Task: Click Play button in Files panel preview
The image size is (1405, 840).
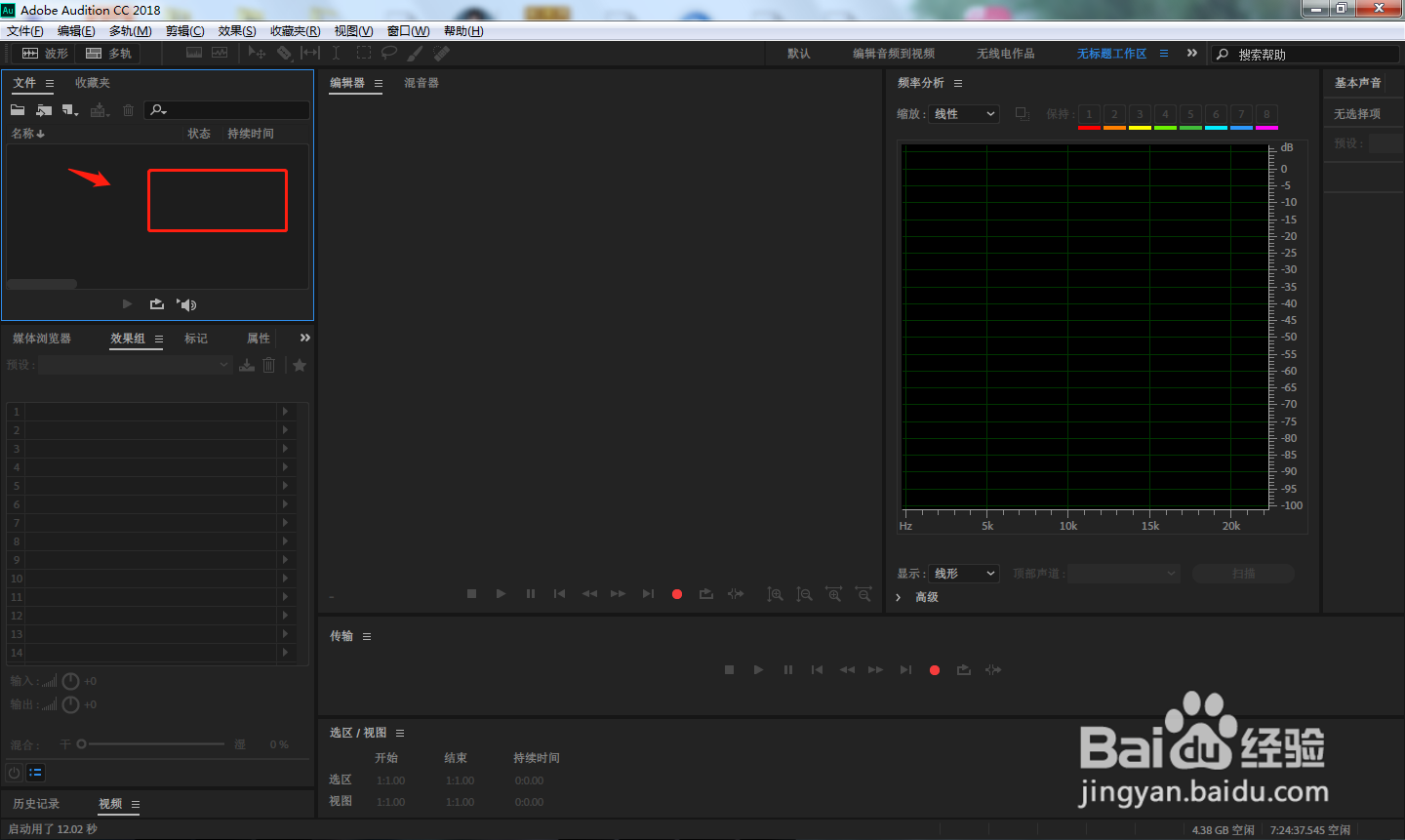Action: (127, 304)
